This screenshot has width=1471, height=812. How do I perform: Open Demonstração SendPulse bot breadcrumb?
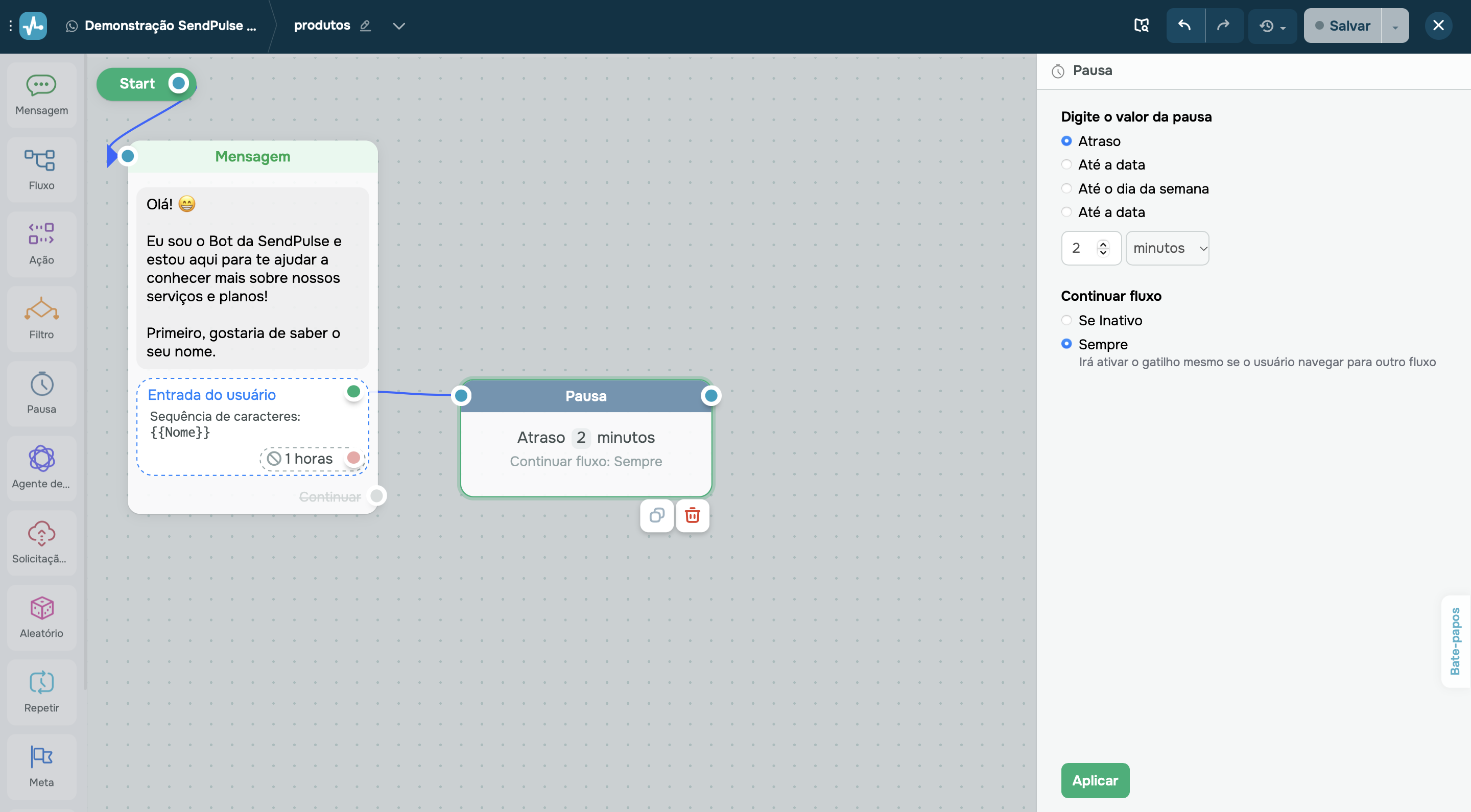point(170,26)
